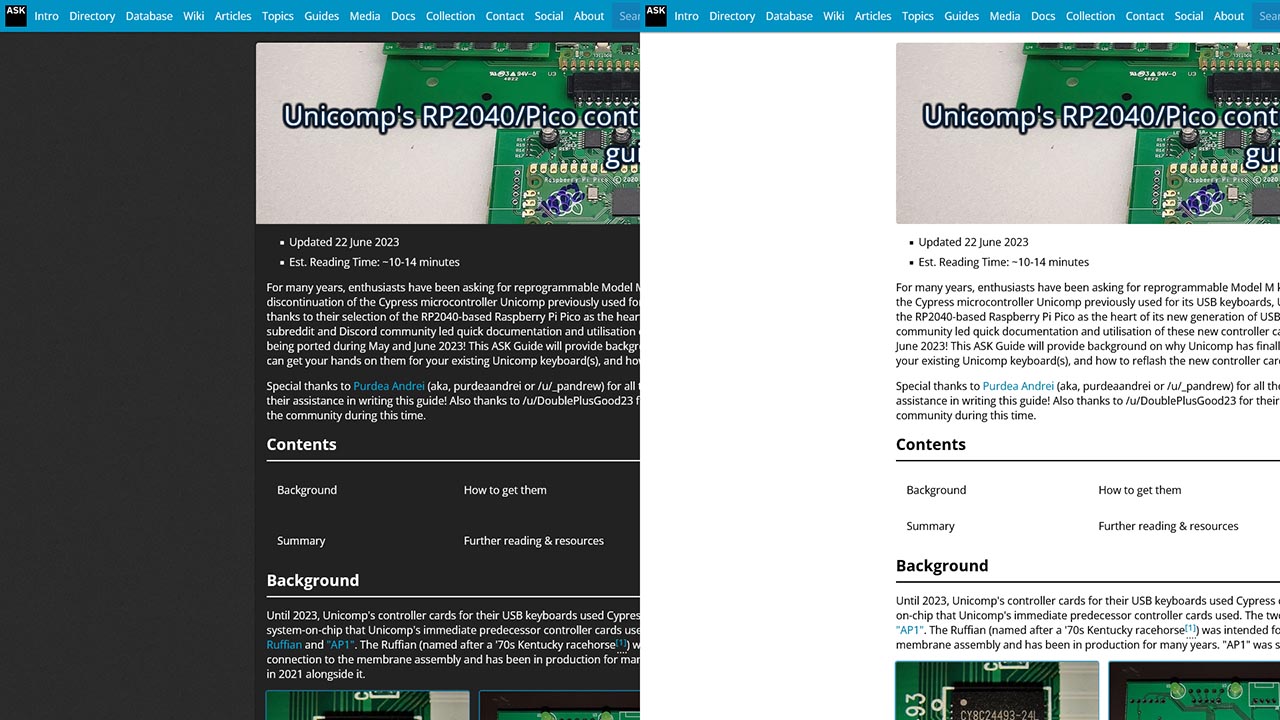This screenshot has width=1280, height=720.
Task: Click the ASK logo on the light-theme page
Action: [x=655, y=15]
